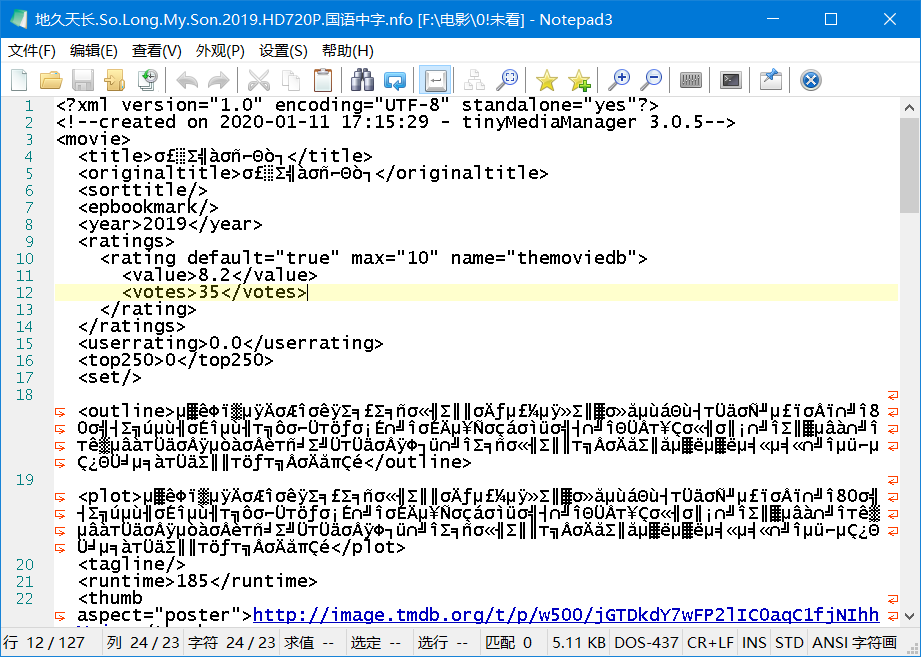Click the New file toolbar icon
The width and height of the screenshot is (921, 657).
click(19, 80)
